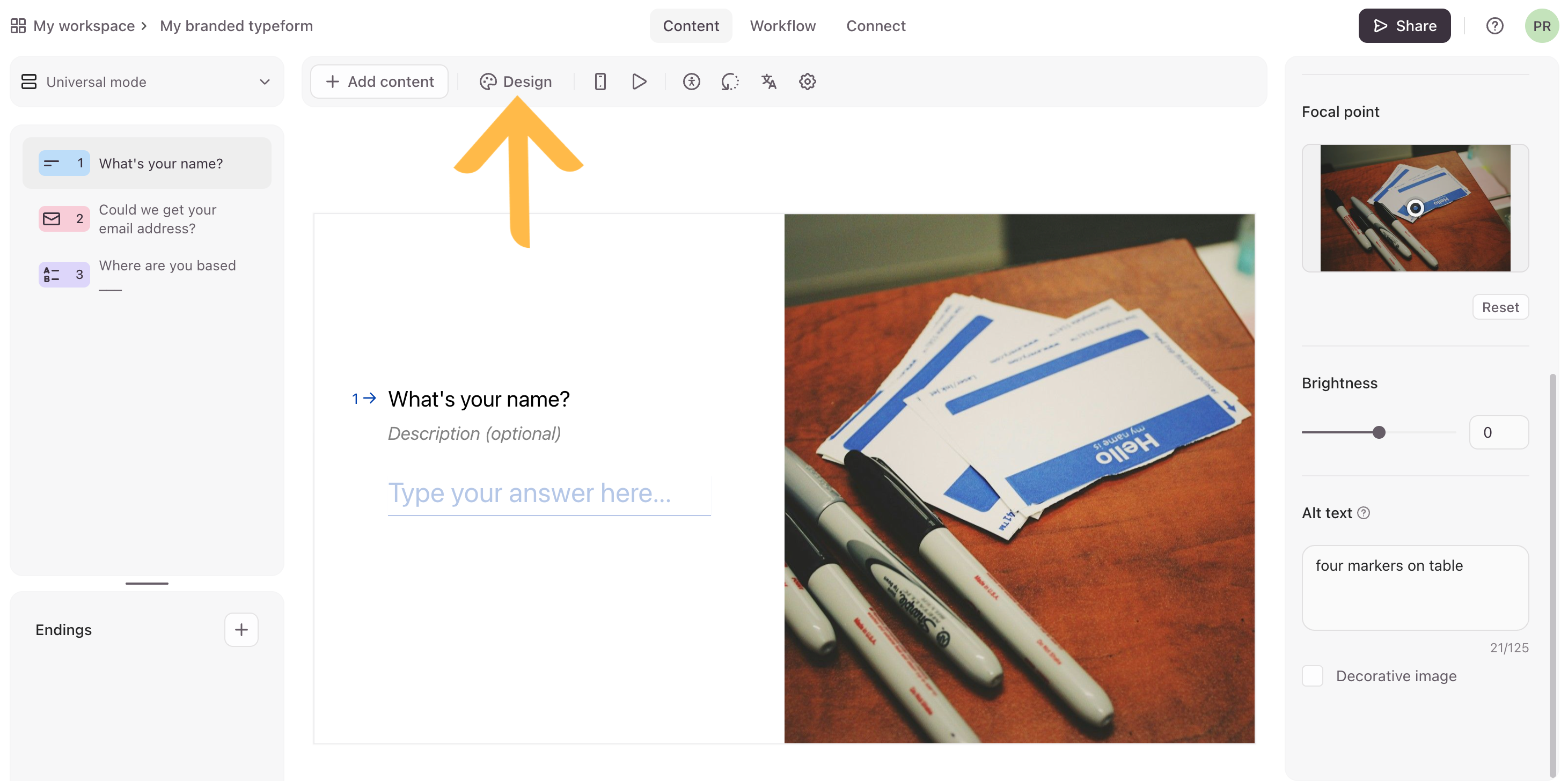1568x781 pixels.
Task: Click the multiple choice icon for question 3
Action: [x=52, y=274]
